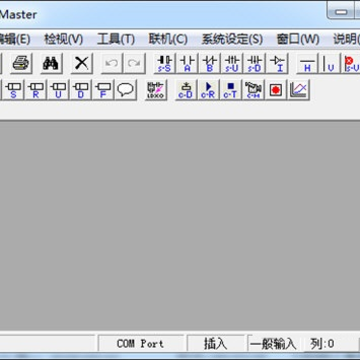This screenshot has height=360, width=360.
Task: Insert the Set coil S
Action: [x=13, y=90]
